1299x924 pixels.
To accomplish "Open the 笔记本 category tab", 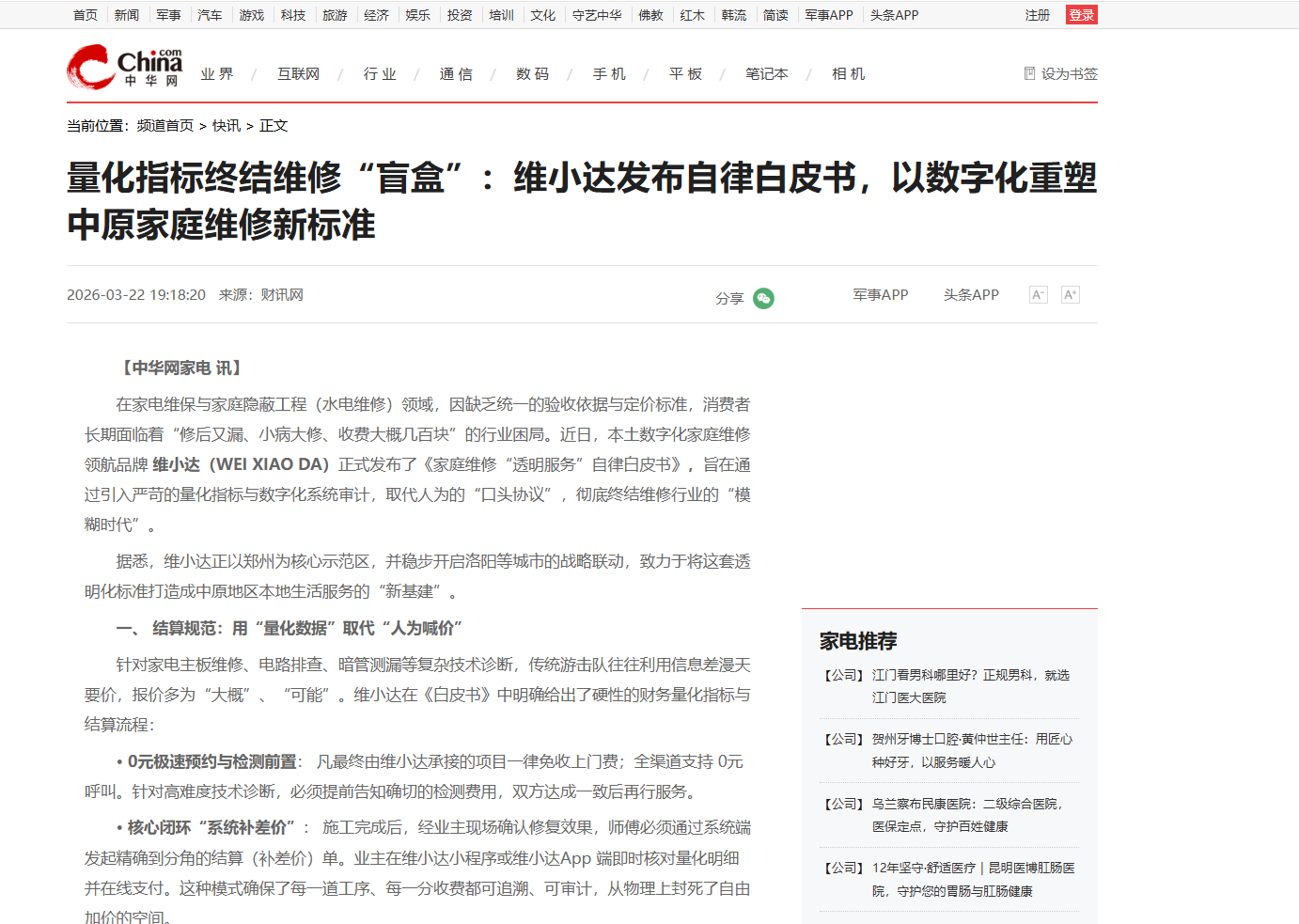I will [767, 73].
